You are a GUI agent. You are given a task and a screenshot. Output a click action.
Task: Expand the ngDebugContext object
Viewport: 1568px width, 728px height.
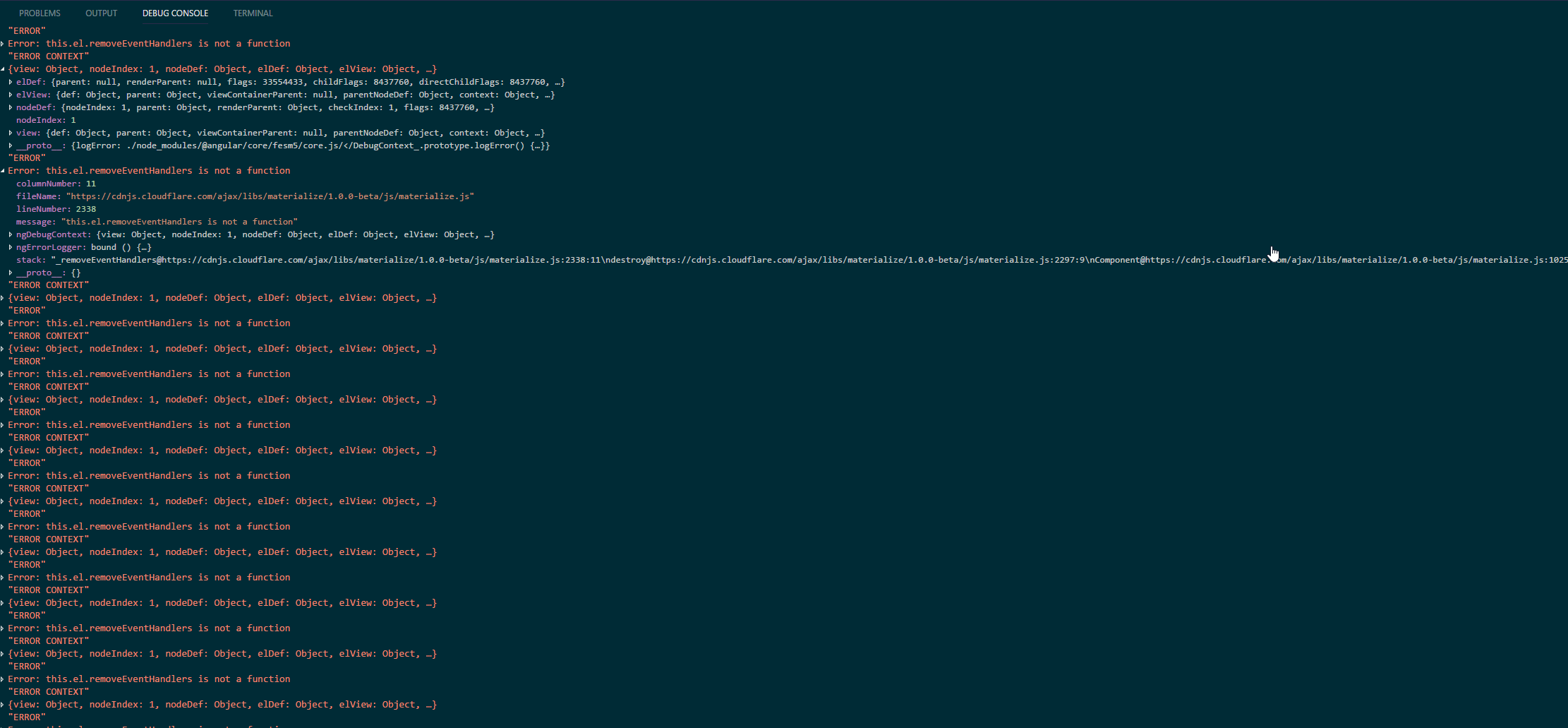10,234
